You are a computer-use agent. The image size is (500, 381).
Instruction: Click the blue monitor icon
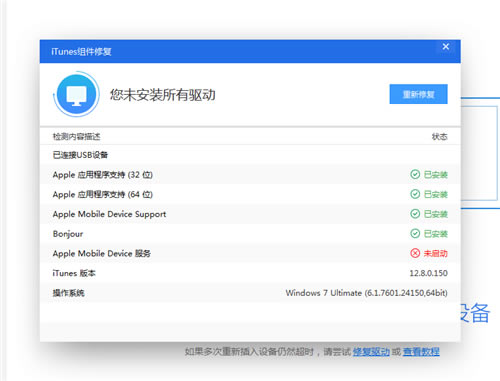click(76, 94)
